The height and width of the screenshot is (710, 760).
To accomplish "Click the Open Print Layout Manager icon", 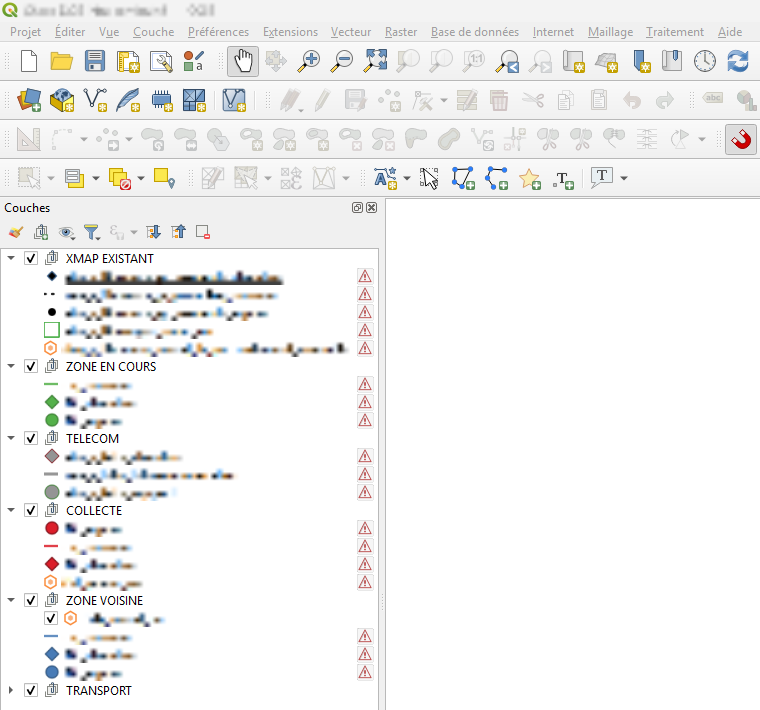I will click(161, 62).
